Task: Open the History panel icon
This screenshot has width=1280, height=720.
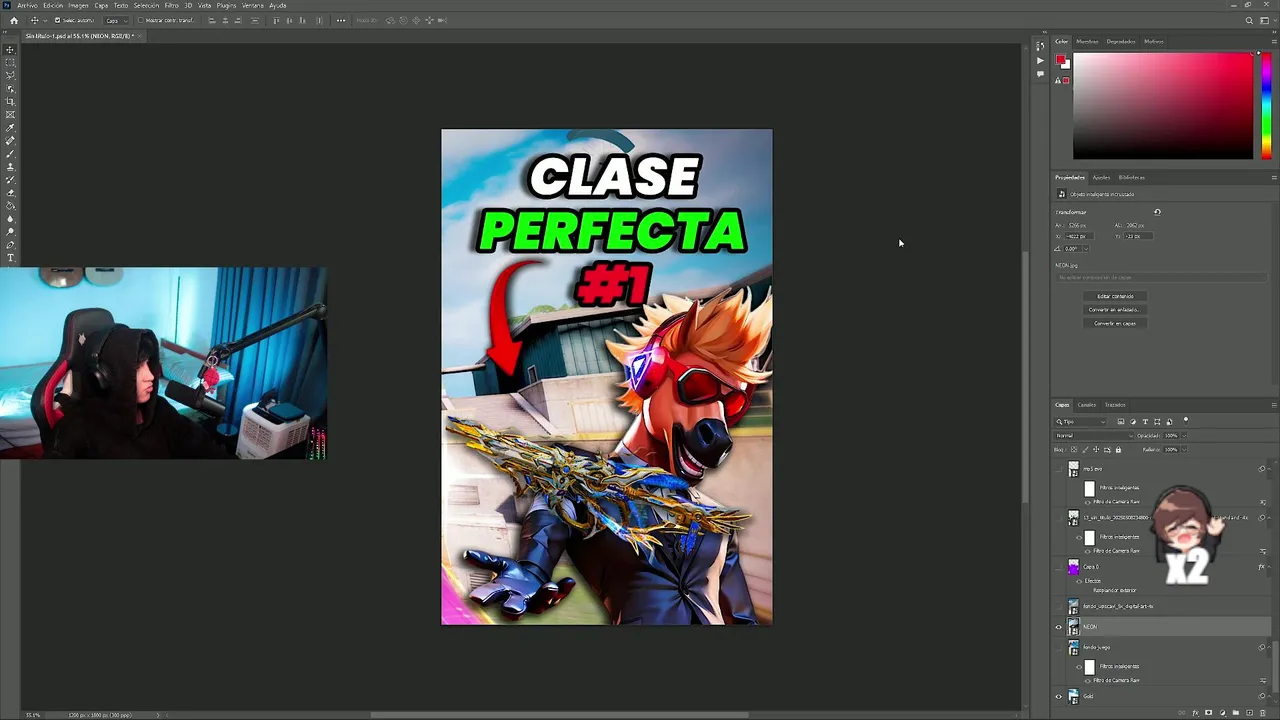Action: click(1040, 46)
